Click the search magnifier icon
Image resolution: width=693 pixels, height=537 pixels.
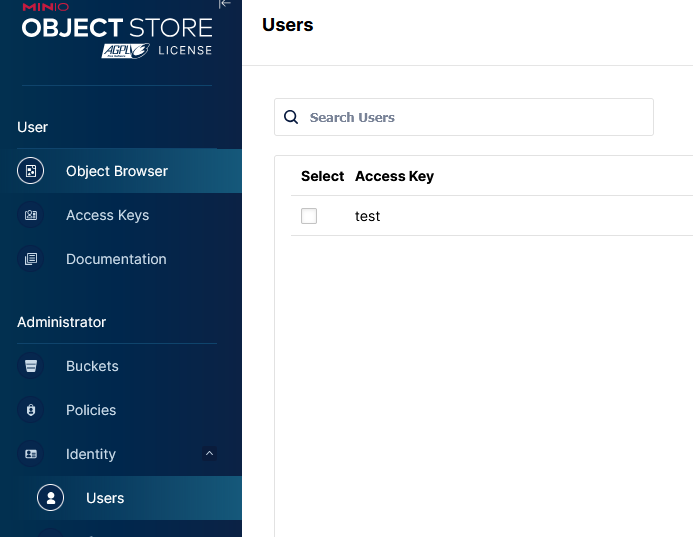tap(292, 117)
